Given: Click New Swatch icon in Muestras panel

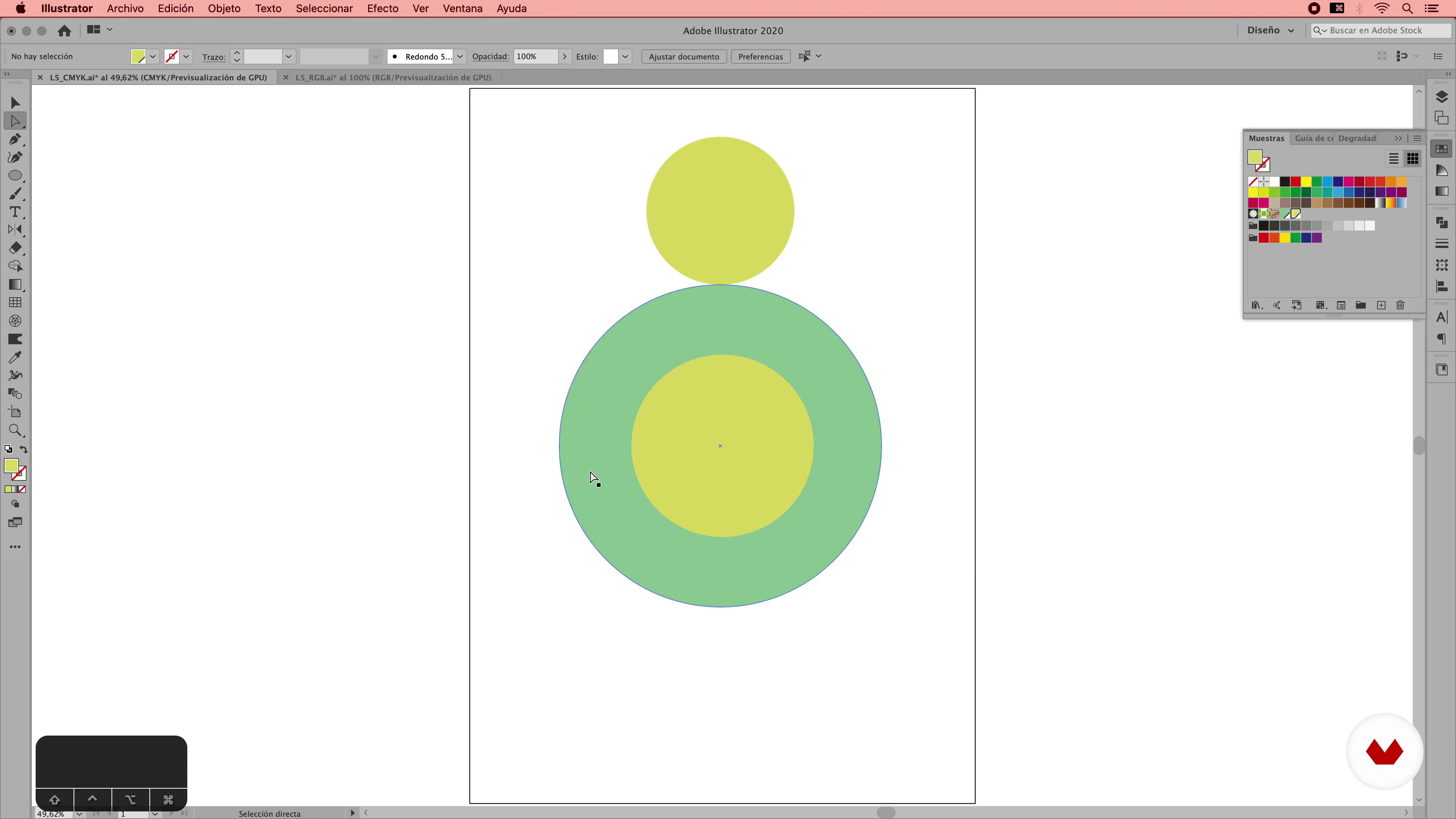Looking at the screenshot, I should click(1381, 305).
